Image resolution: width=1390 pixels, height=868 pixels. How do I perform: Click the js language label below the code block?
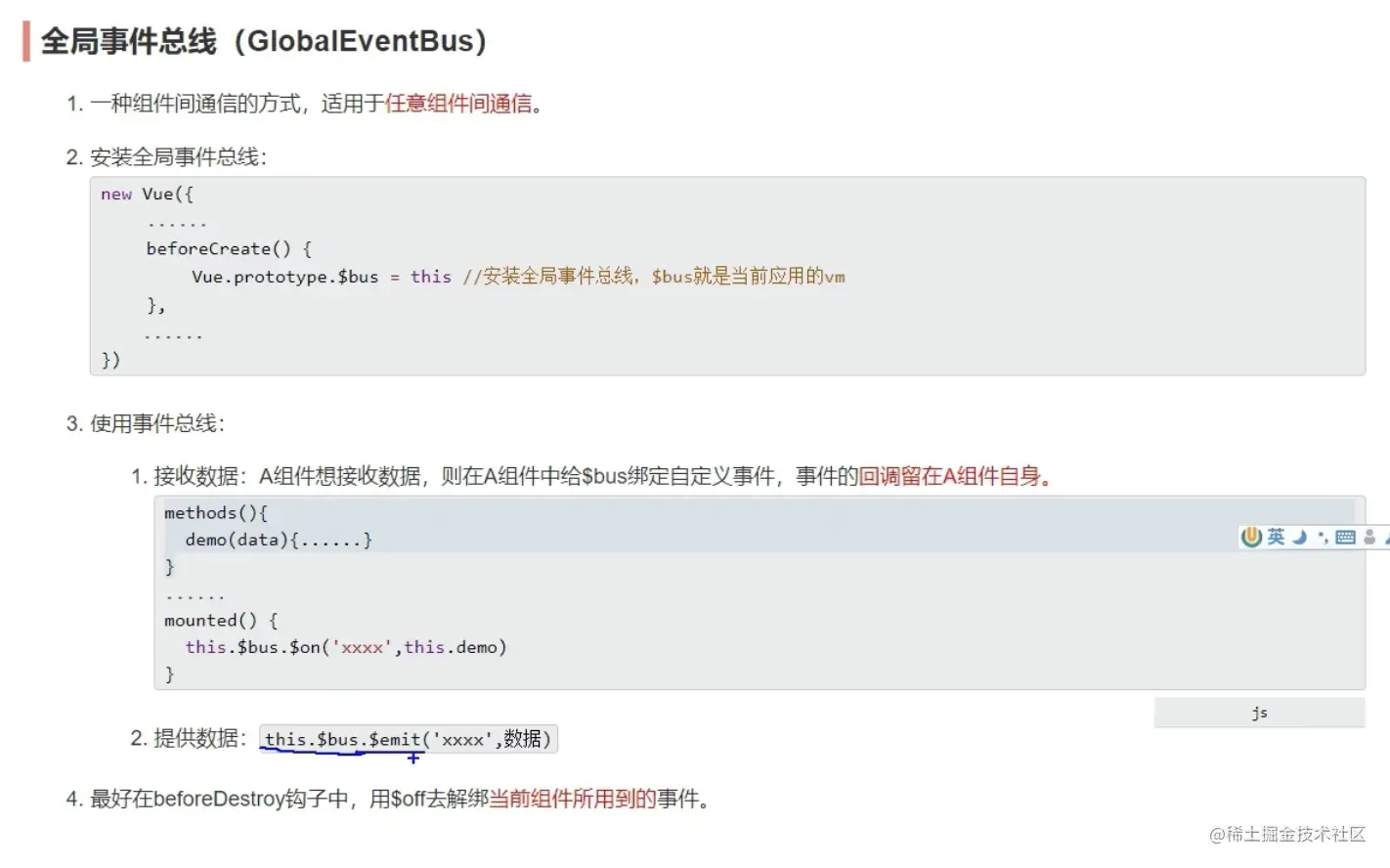pyautogui.click(x=1259, y=713)
